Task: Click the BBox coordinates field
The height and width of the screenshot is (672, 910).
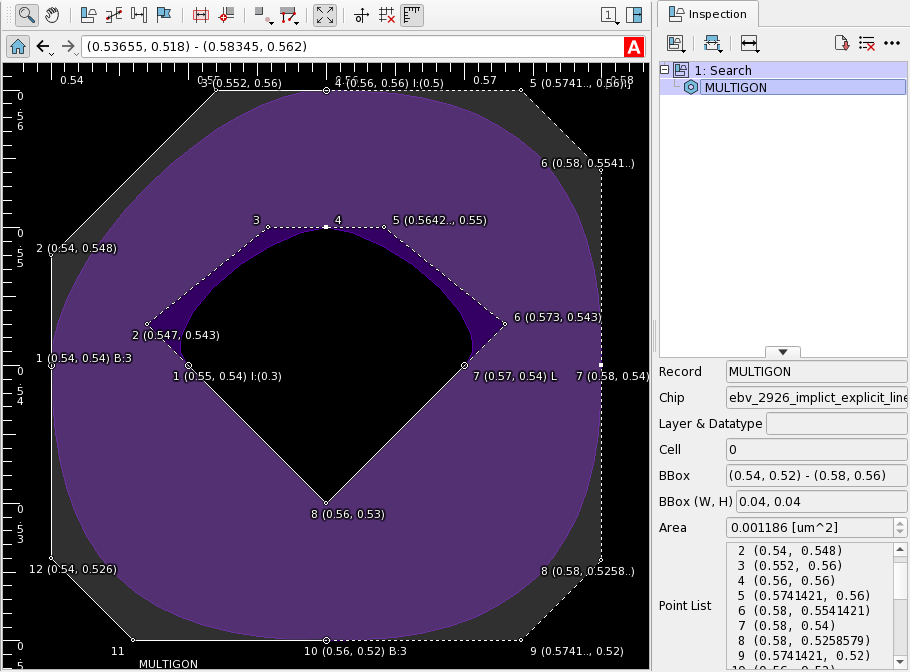Action: 816,475
